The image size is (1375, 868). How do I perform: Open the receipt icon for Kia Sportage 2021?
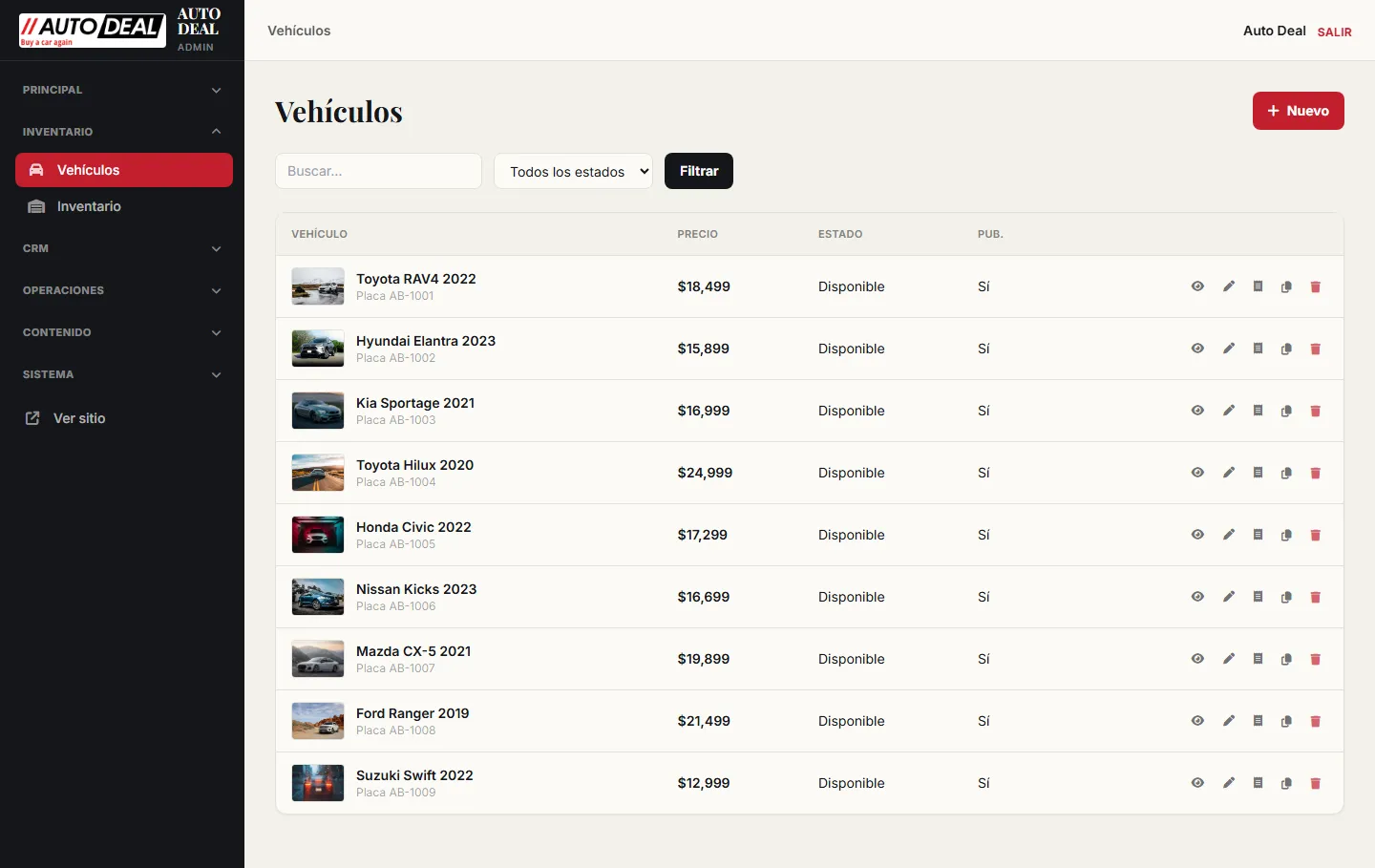click(x=1258, y=411)
